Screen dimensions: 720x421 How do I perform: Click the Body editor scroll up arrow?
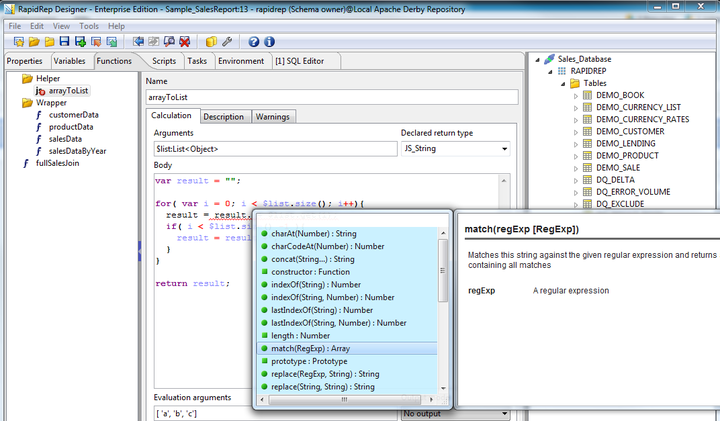[504, 181]
